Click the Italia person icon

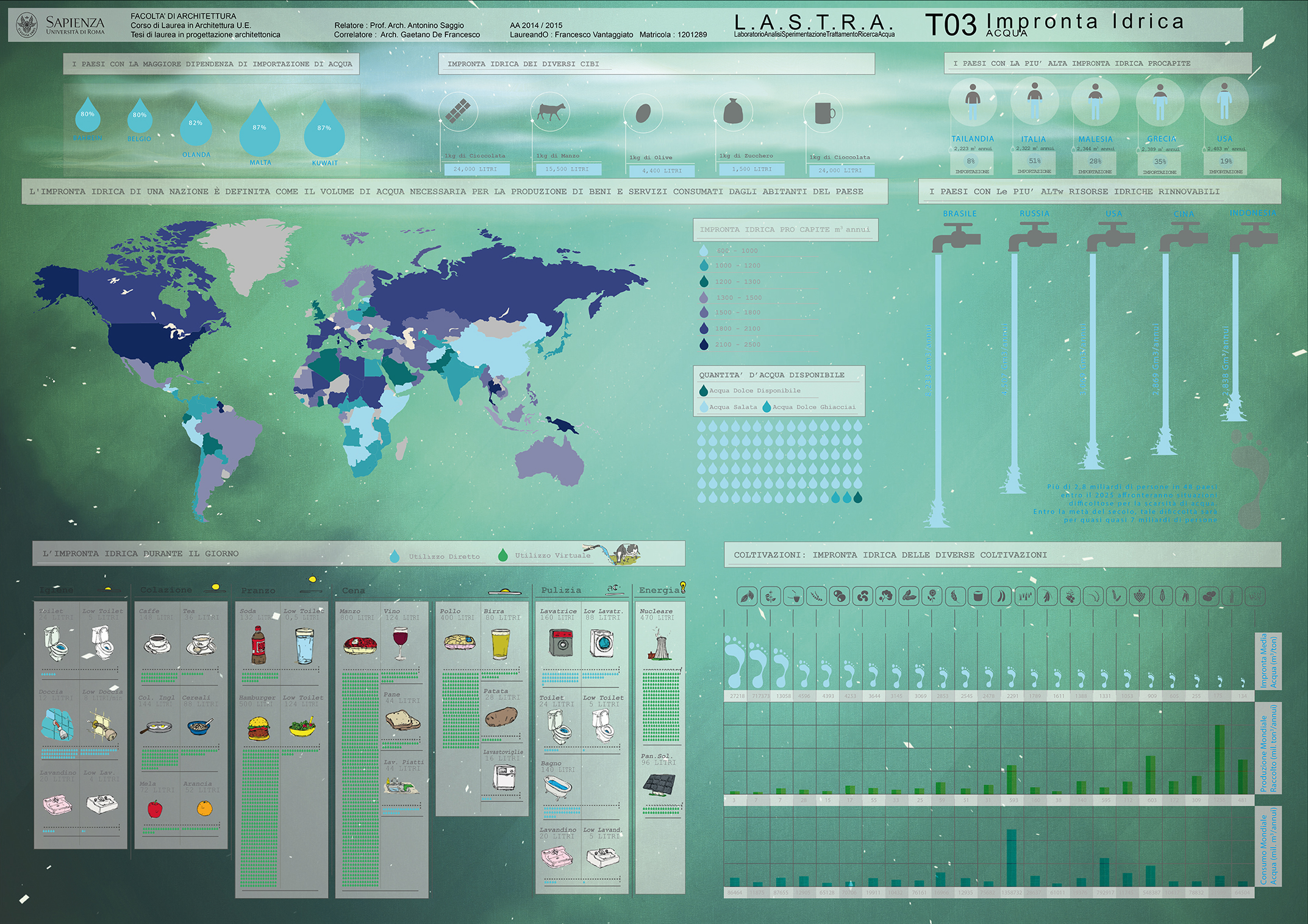point(1034,101)
